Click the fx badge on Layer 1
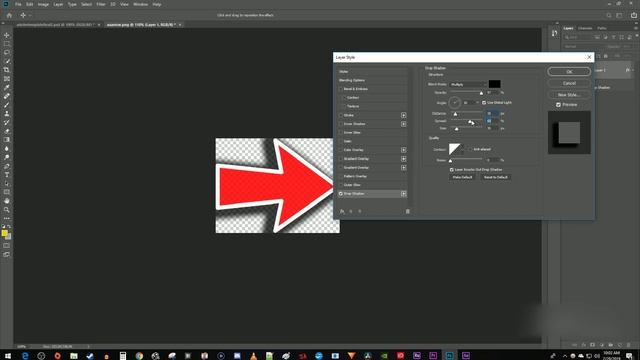Screen dimensions: 640x360 coord(628,70)
